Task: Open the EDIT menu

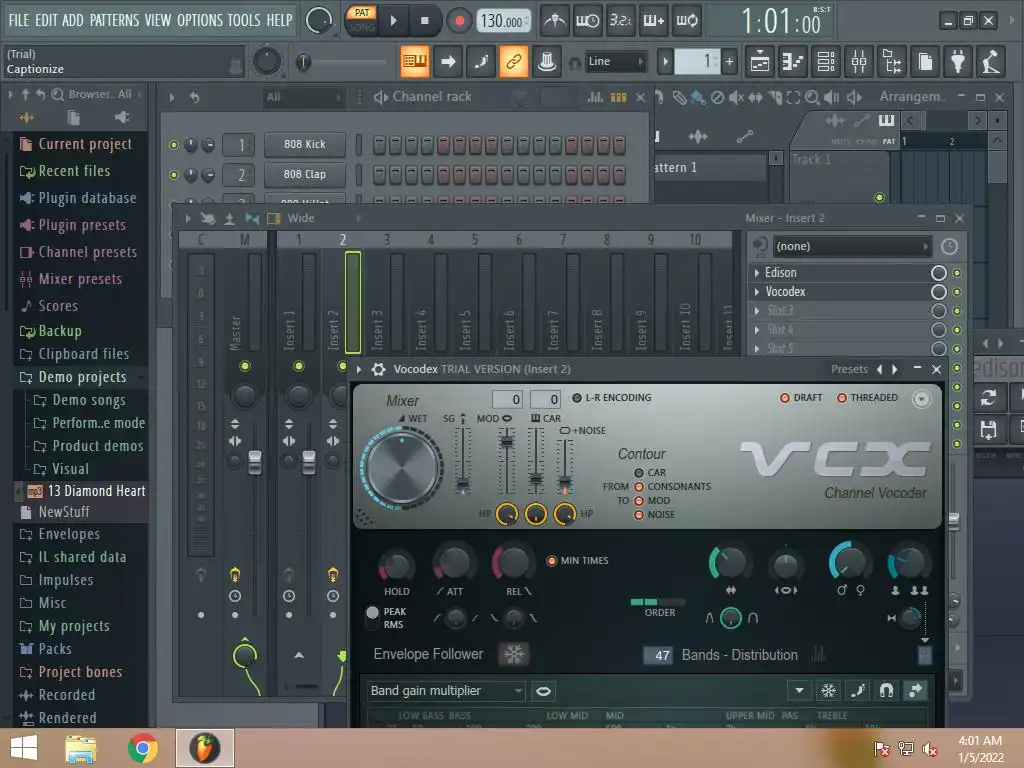Action: click(46, 20)
